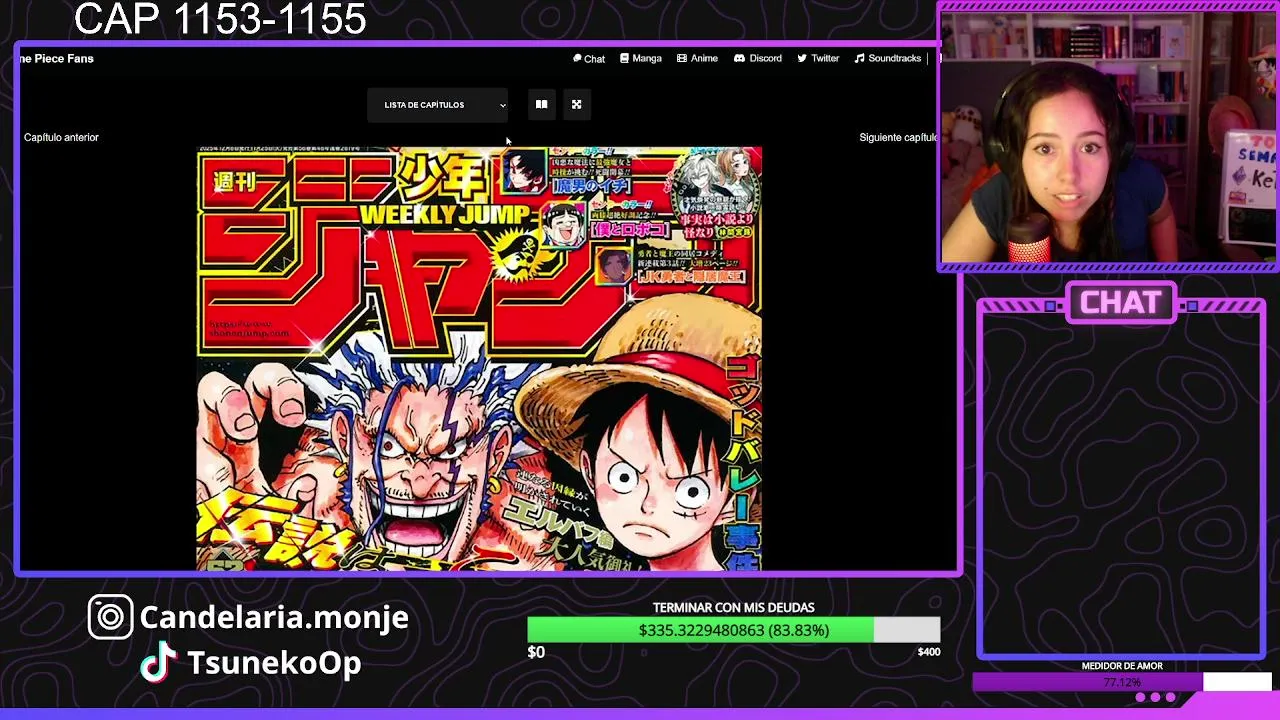Viewport: 1280px width, 720px height.
Task: Click the chat bubble icon beside Chat
Action: (577, 59)
